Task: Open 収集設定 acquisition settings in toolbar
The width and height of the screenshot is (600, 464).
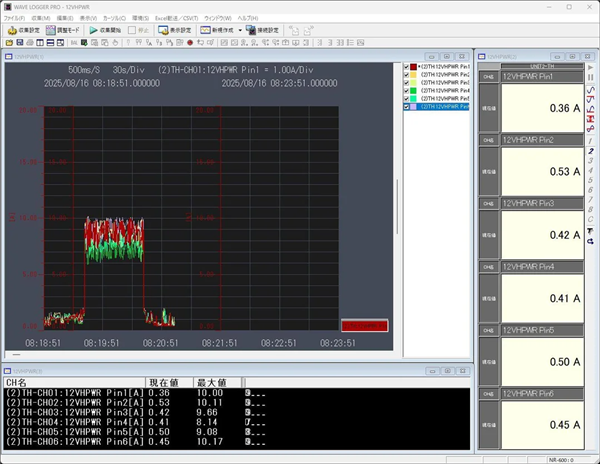Action: [x=24, y=31]
